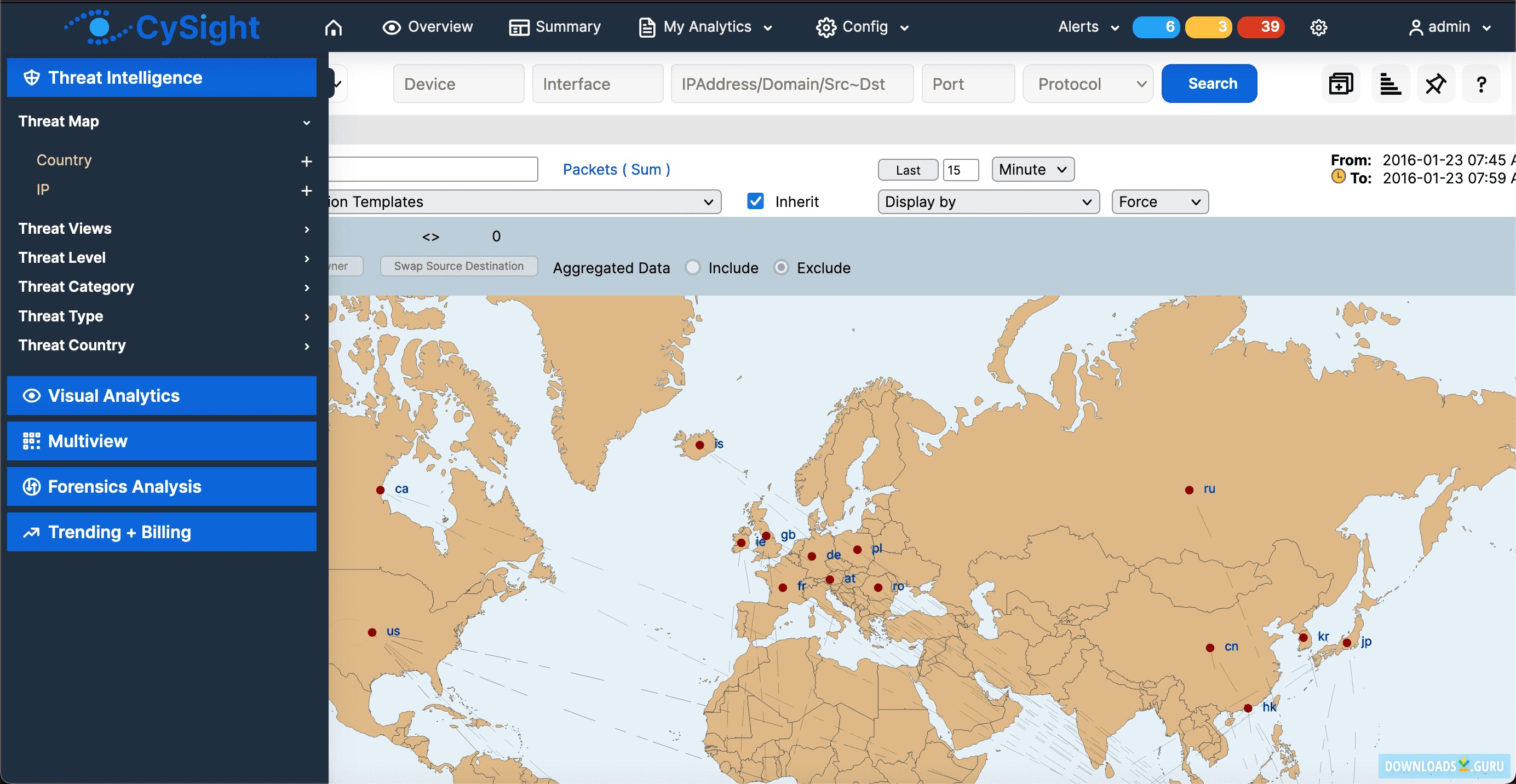Open settings via the gear icon in top bar
This screenshot has width=1516, height=784.
pos(1318,27)
